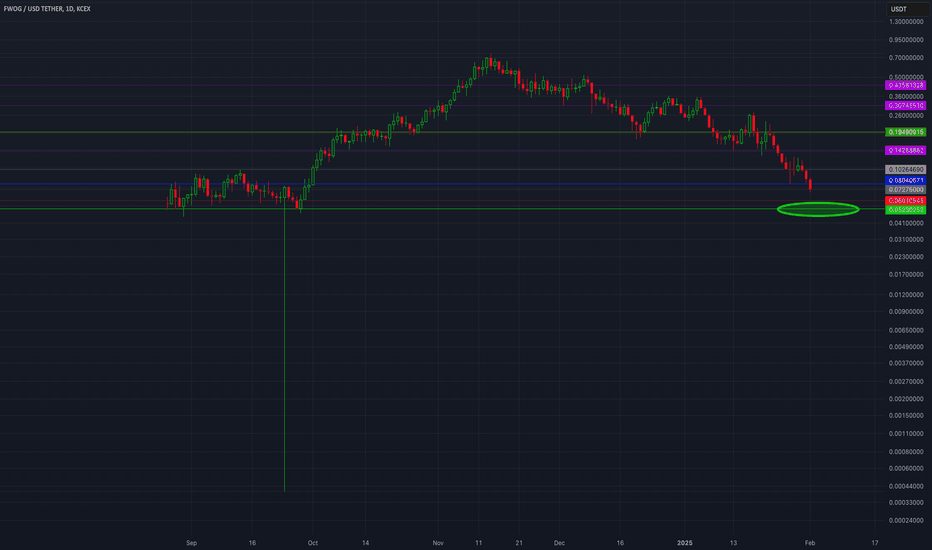932x550 pixels.
Task: Click the 13 date label on time axis
Action: [x=733, y=543]
